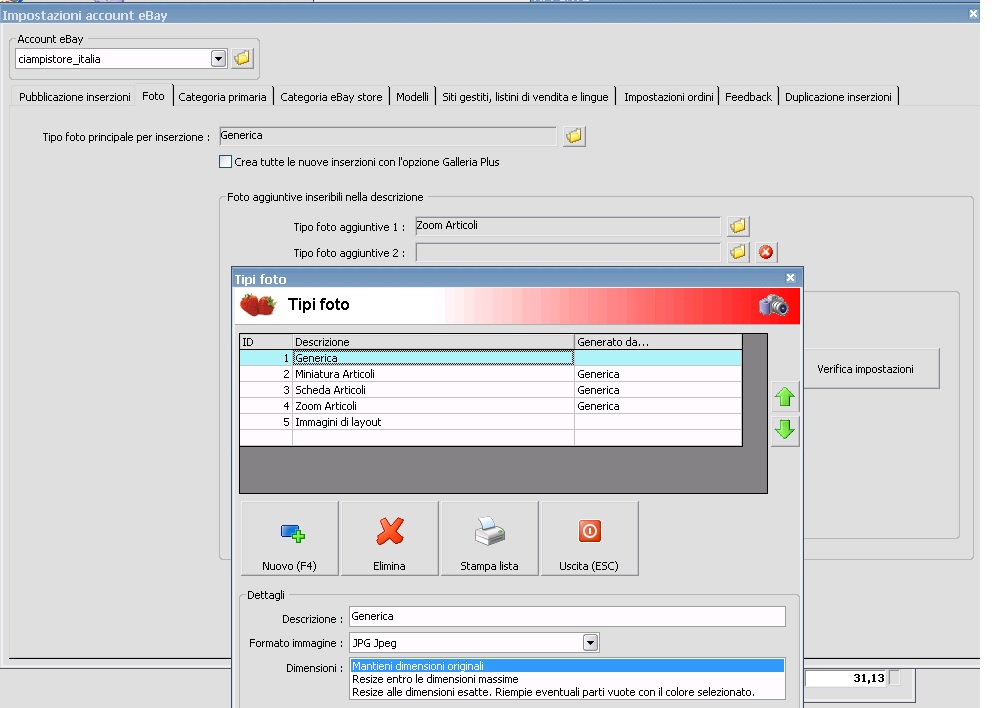This screenshot has width=1008, height=708.
Task: Move selected photo type down with green arrow
Action: (x=785, y=431)
